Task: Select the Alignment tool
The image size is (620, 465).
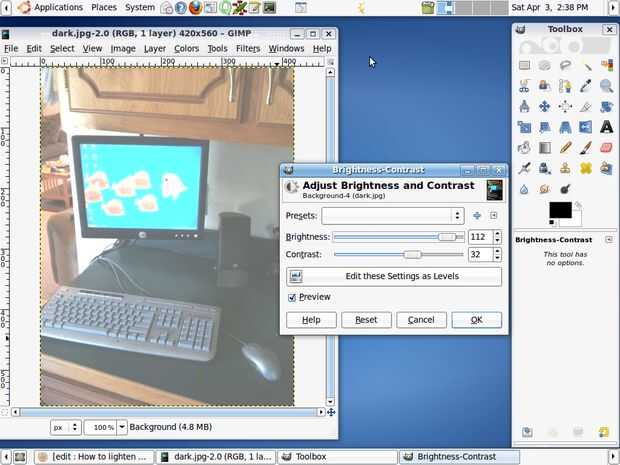Action: point(565,106)
